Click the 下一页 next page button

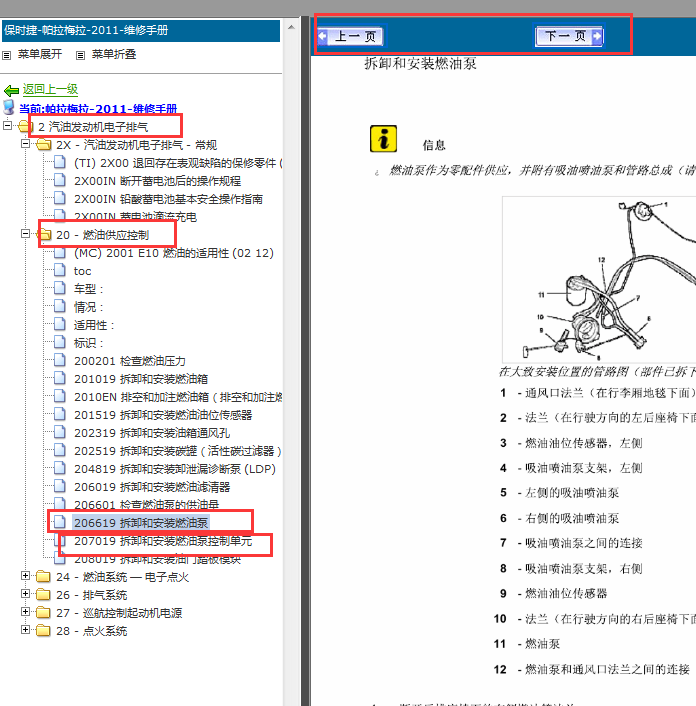pos(569,36)
